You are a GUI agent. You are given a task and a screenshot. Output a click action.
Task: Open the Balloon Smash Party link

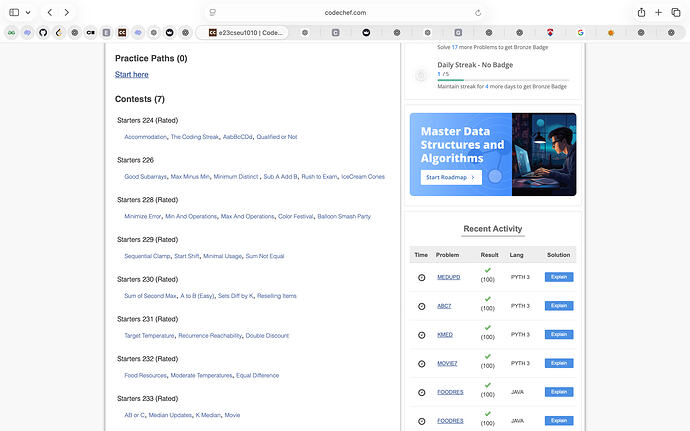[344, 216]
